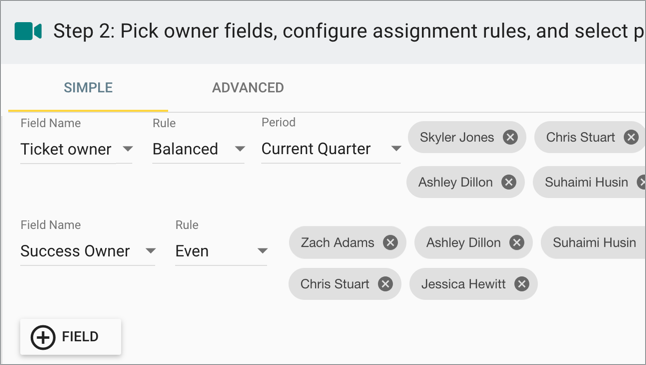Remove Jessica Hewitt chip
Viewport: 646px width, 365px height.
click(x=522, y=284)
